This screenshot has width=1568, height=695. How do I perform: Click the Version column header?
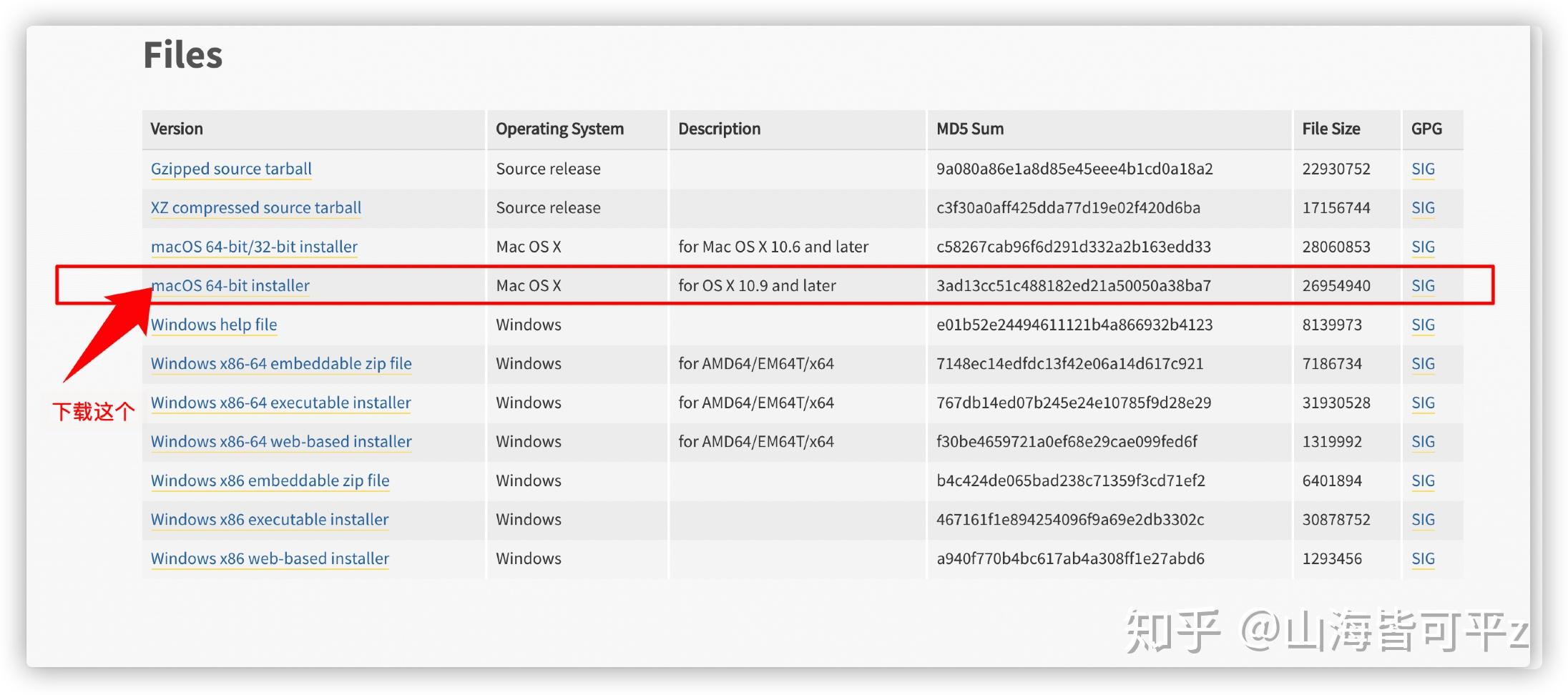point(177,129)
